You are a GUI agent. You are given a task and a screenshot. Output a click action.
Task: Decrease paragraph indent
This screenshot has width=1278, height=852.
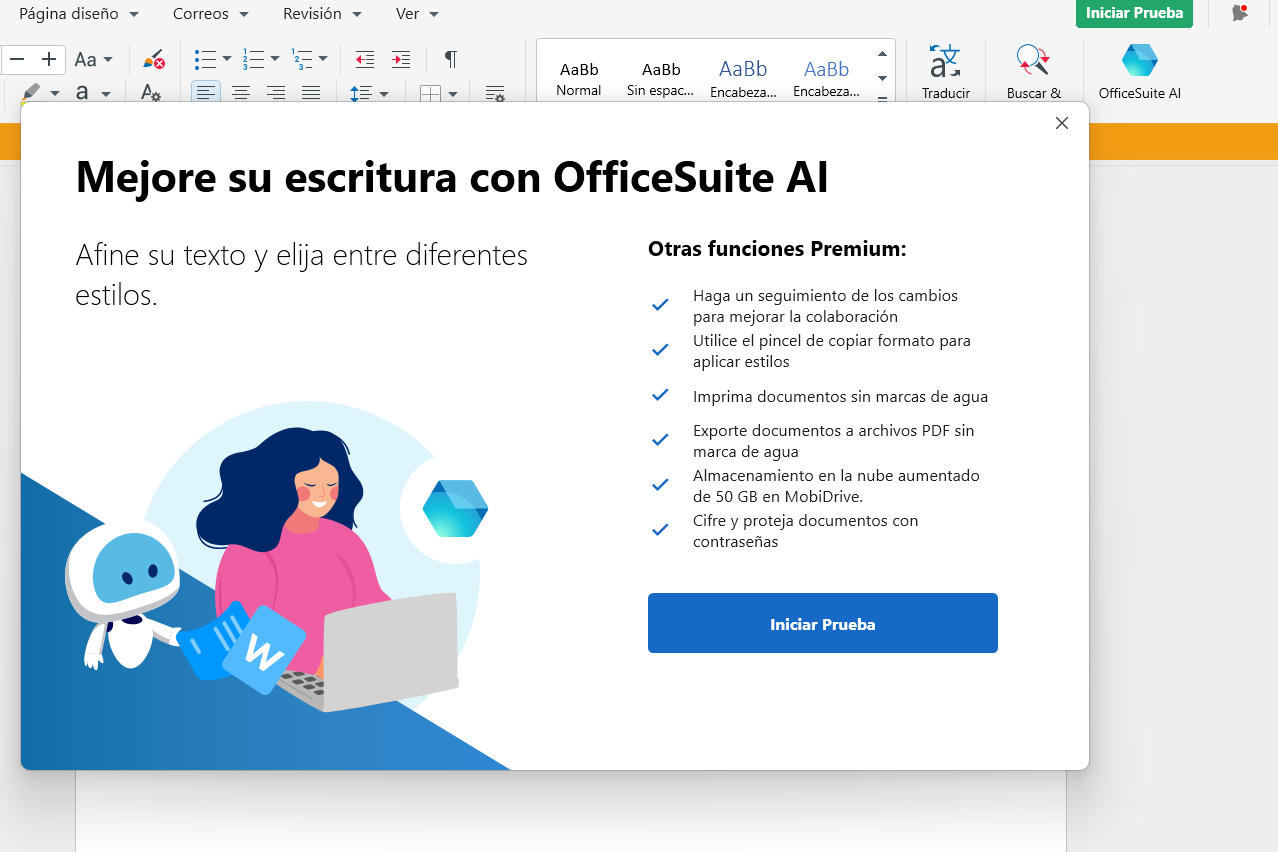click(x=365, y=60)
